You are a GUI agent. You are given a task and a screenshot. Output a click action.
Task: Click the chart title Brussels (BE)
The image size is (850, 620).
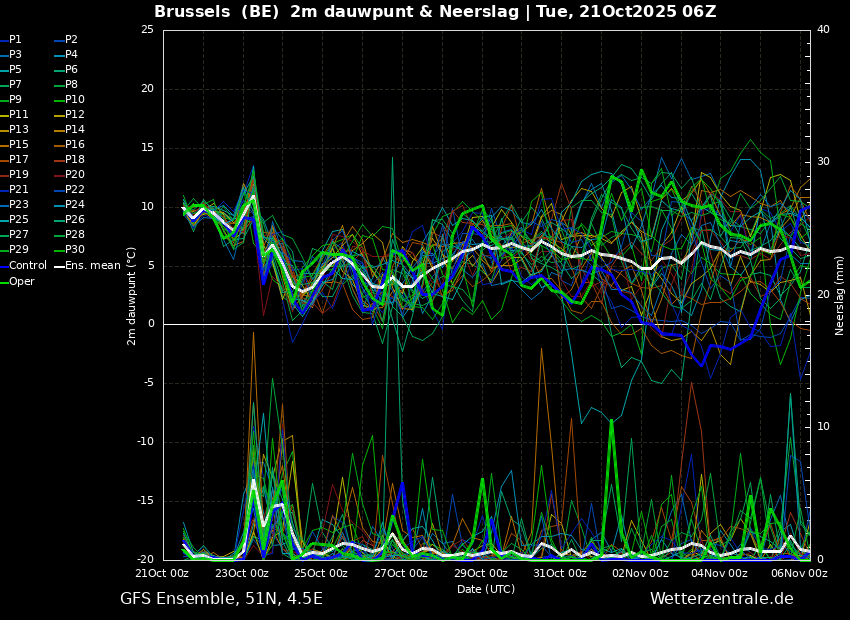(215, 12)
